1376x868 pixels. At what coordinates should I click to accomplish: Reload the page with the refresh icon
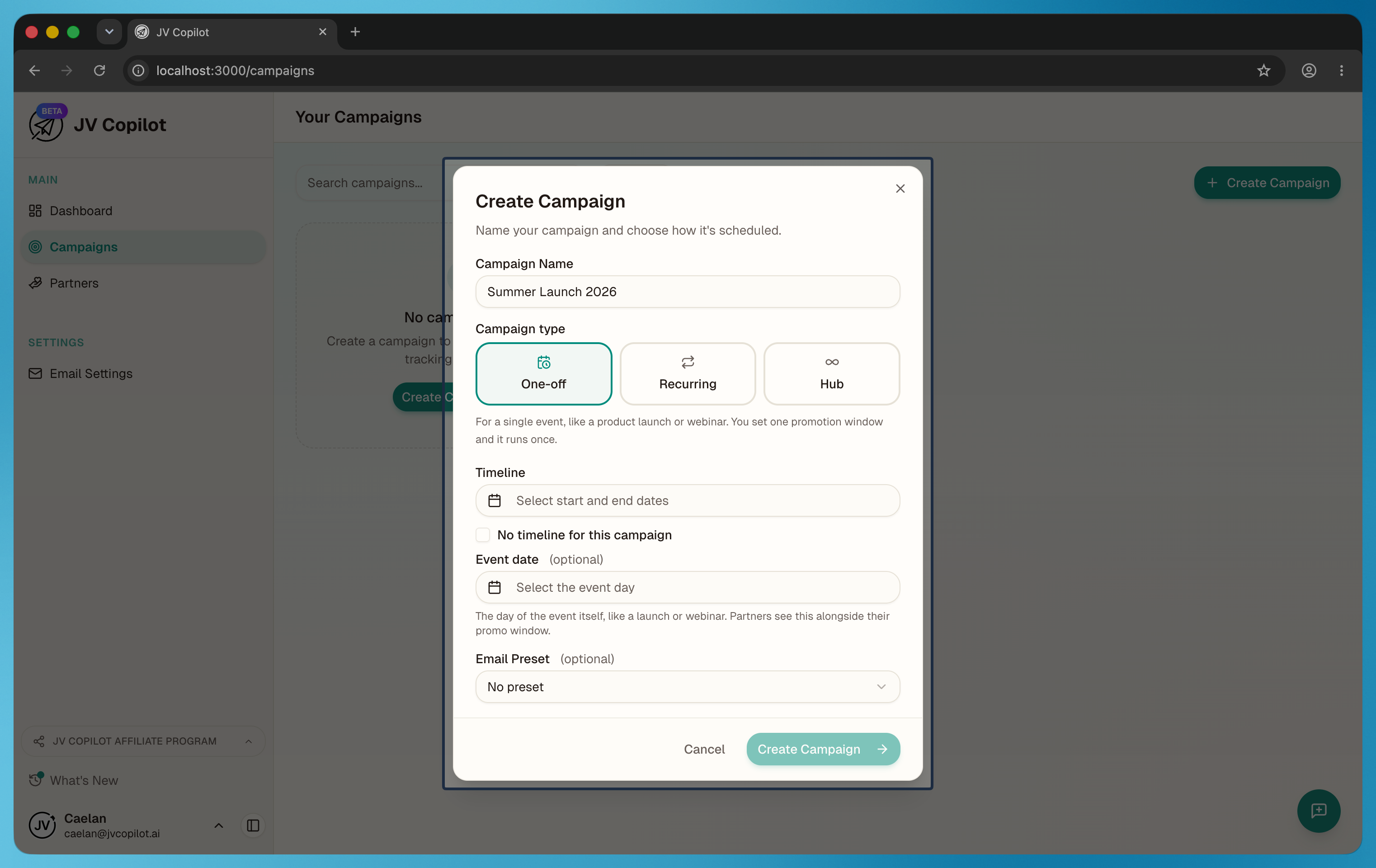click(99, 70)
